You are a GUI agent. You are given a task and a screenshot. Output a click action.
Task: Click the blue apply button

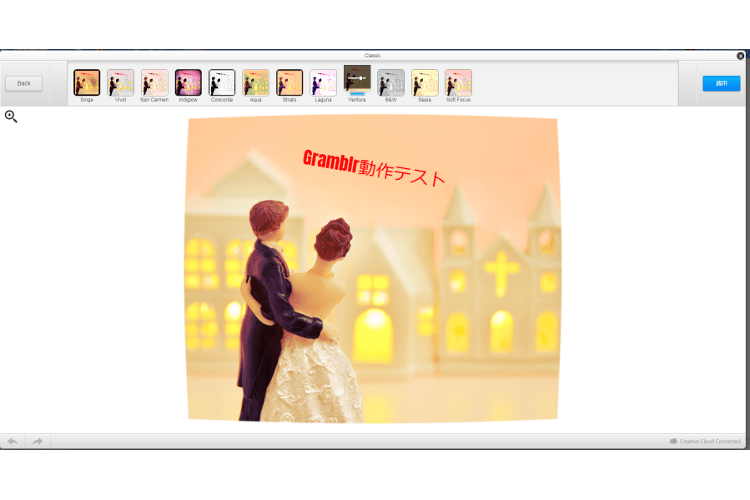721,83
